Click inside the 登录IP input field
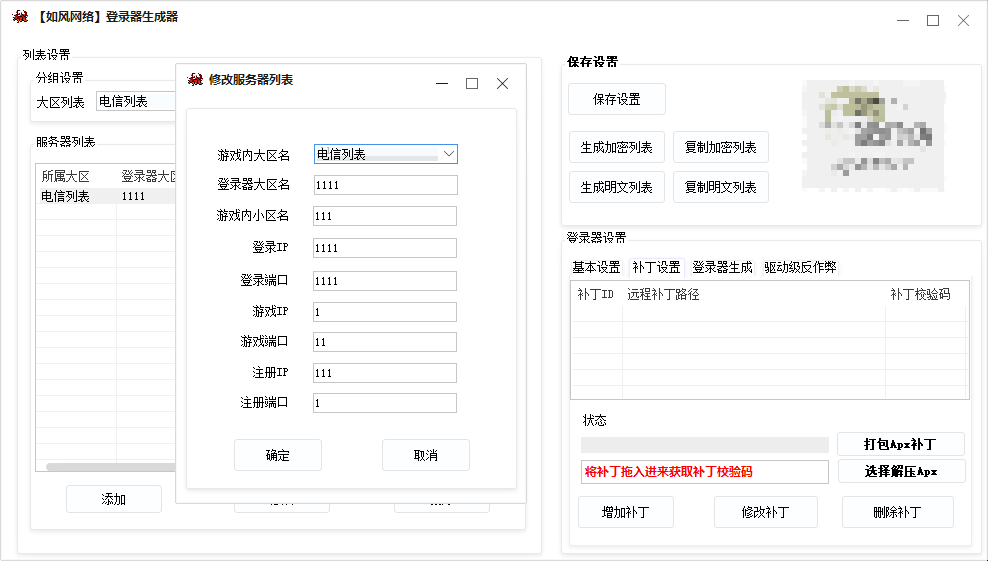The width and height of the screenshot is (988, 561). [x=384, y=248]
